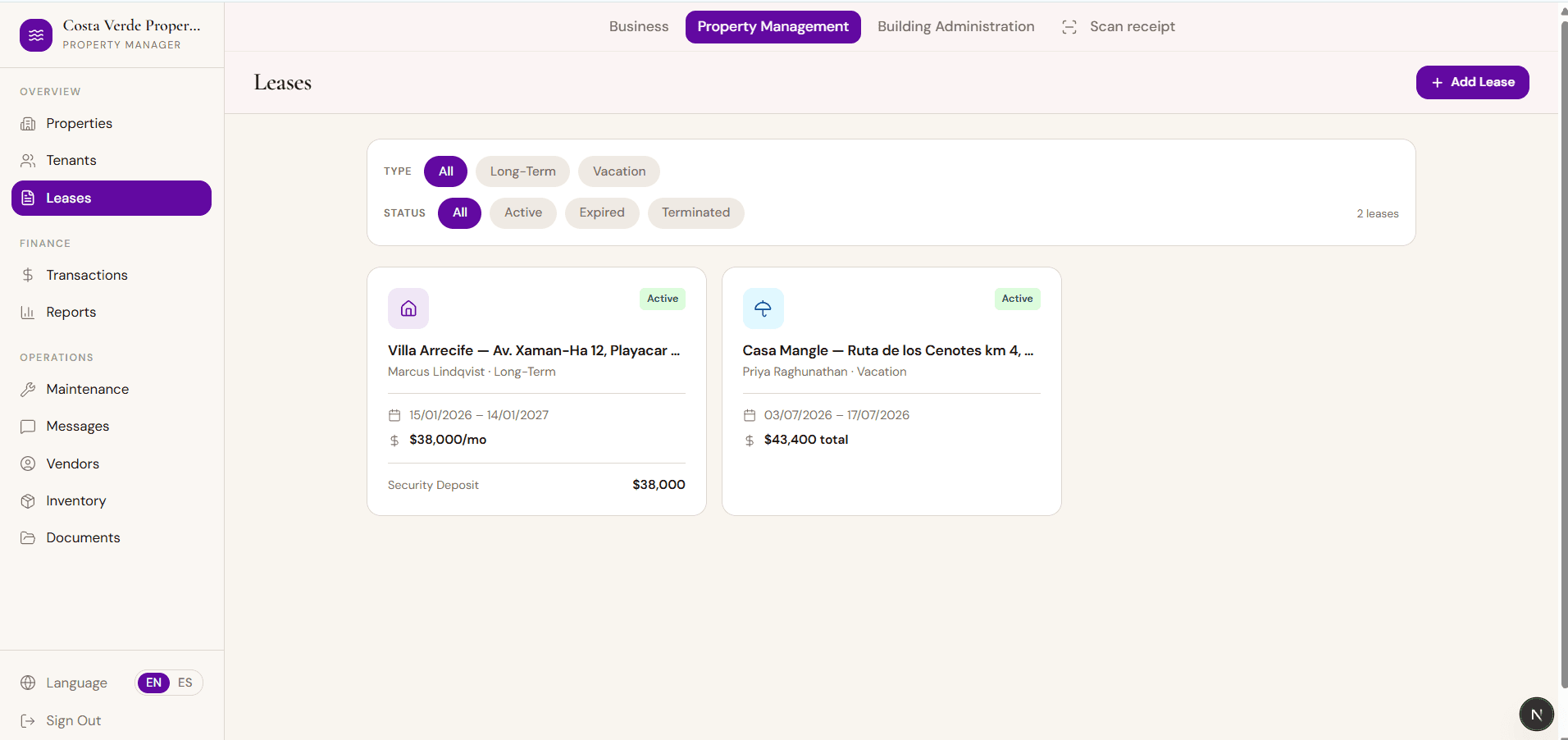Select the All status filter
The width and height of the screenshot is (1568, 740).
[460, 212]
